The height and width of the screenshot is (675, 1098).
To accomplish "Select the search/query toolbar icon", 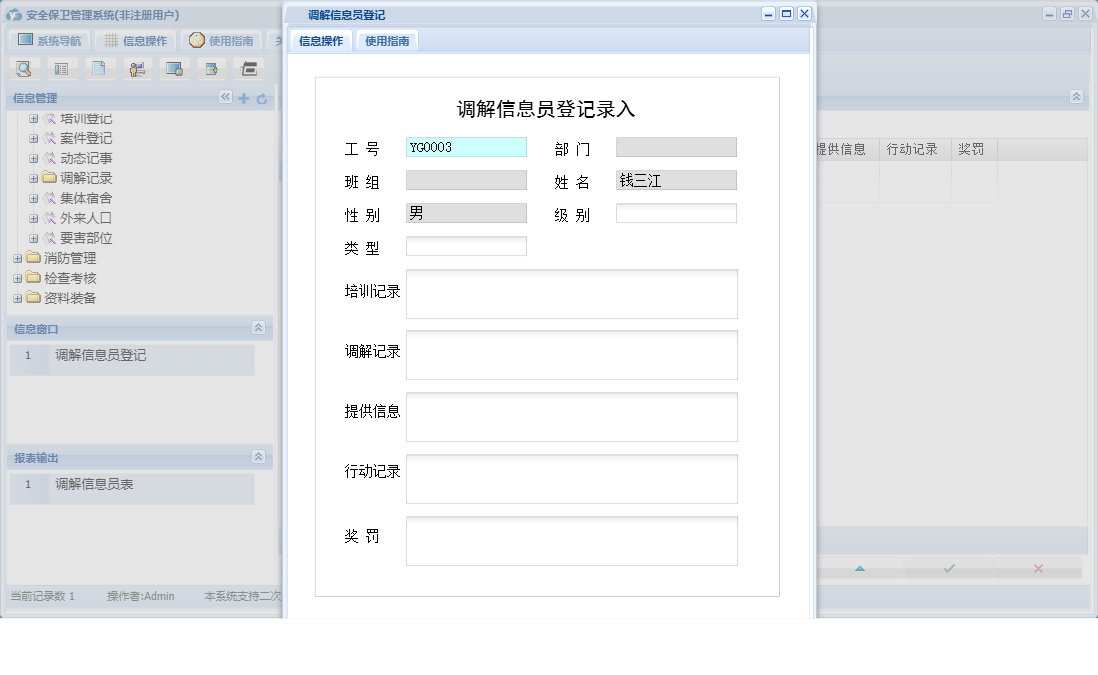I will (x=24, y=68).
